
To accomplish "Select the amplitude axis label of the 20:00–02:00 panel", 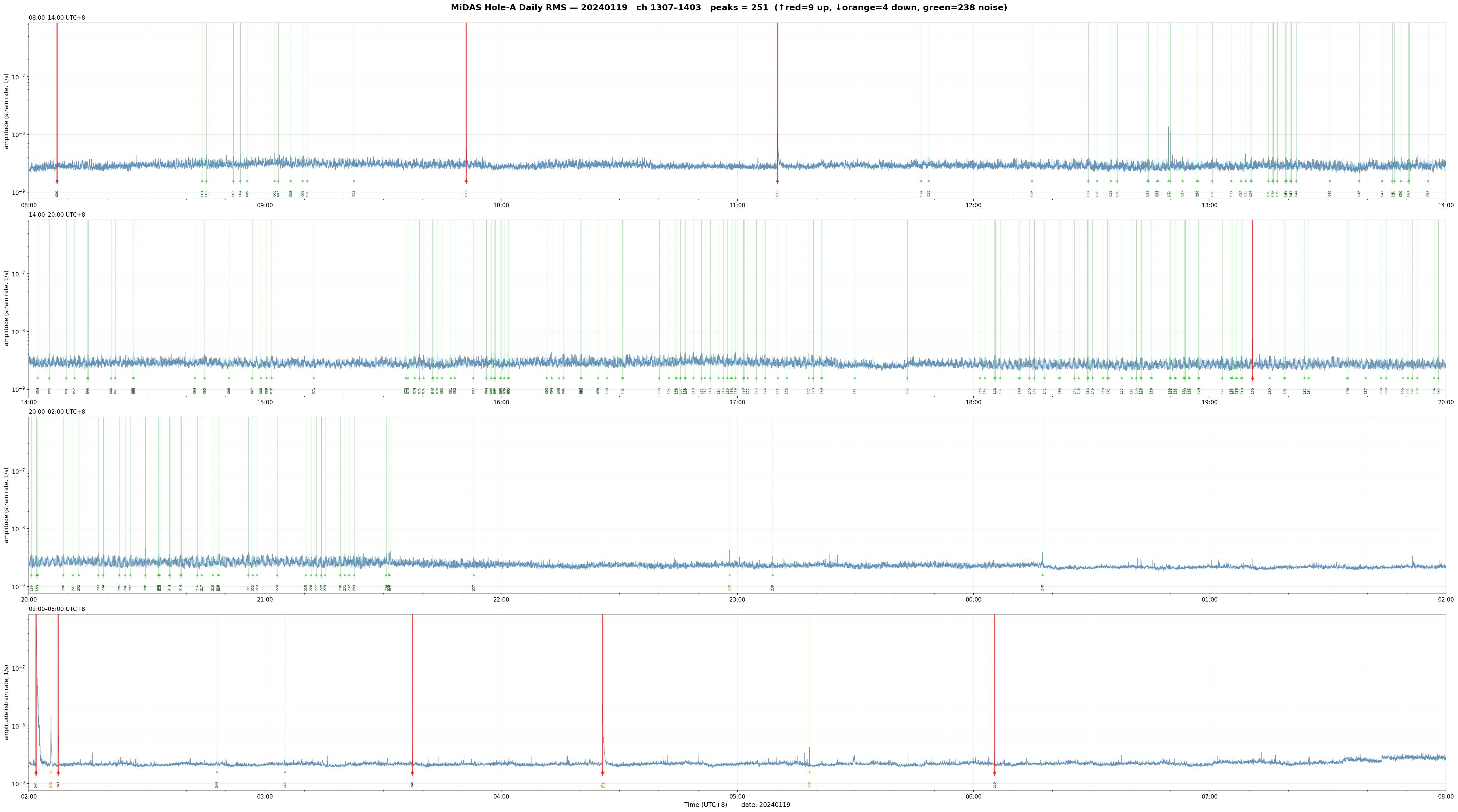I will click(x=6, y=505).
